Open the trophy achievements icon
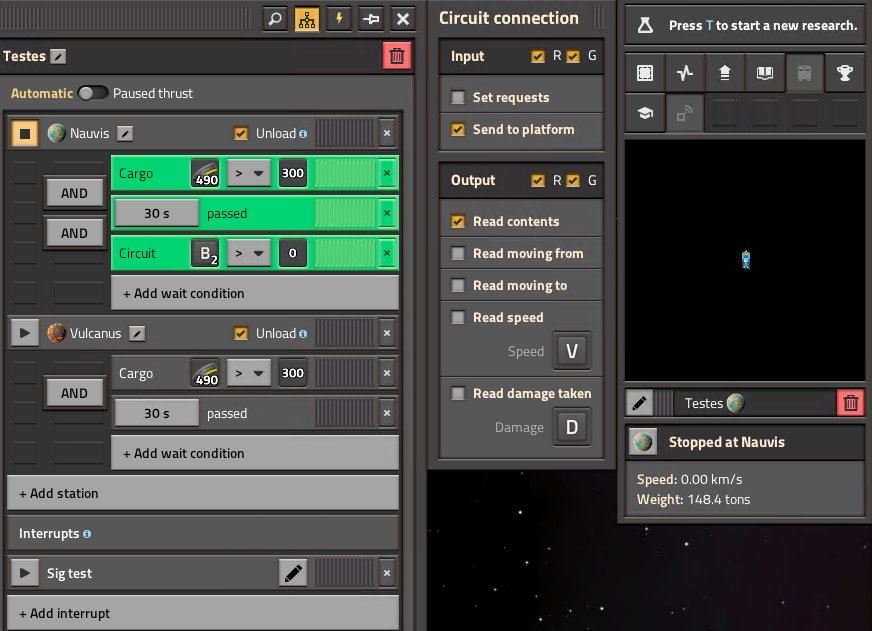 (844, 73)
